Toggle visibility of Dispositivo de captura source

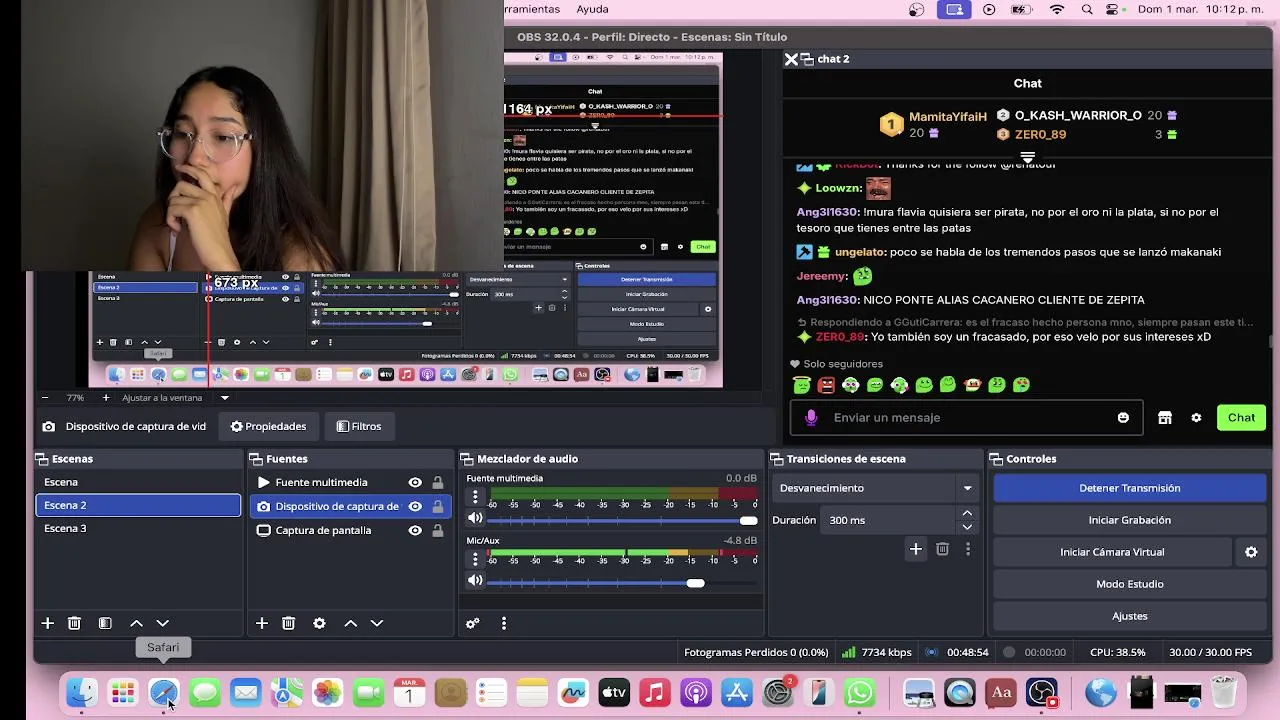point(415,506)
